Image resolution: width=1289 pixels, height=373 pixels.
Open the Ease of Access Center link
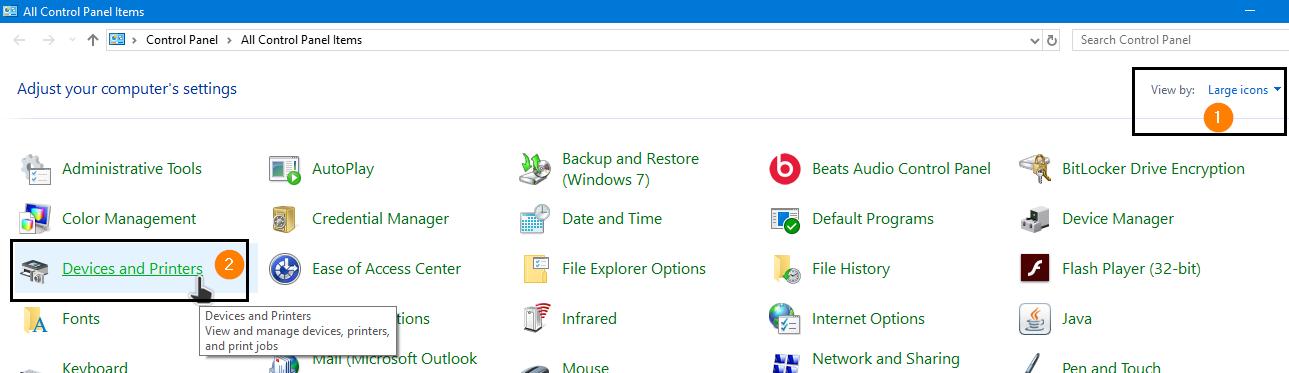tap(386, 269)
